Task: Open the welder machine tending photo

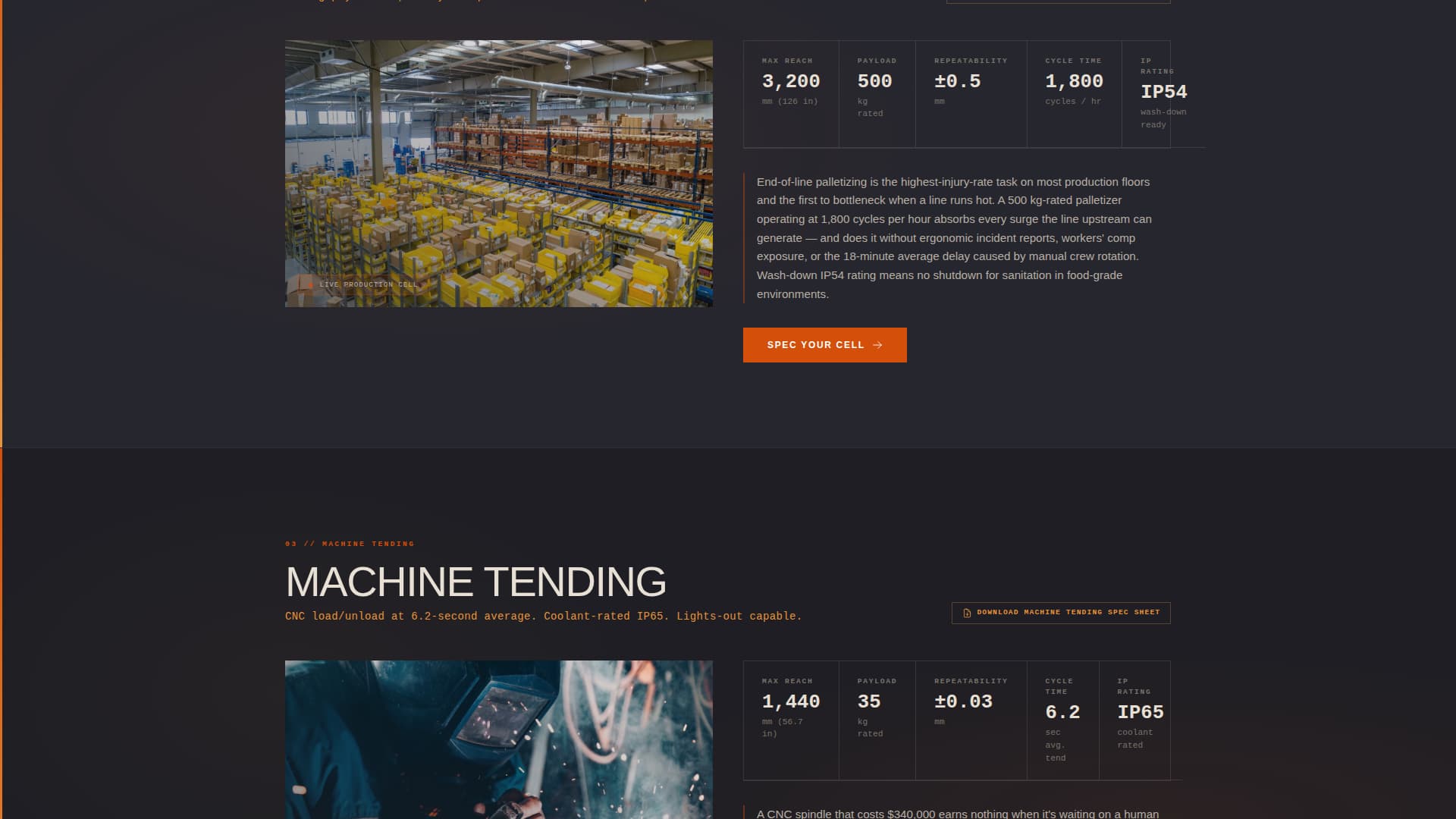Action: coord(498,738)
